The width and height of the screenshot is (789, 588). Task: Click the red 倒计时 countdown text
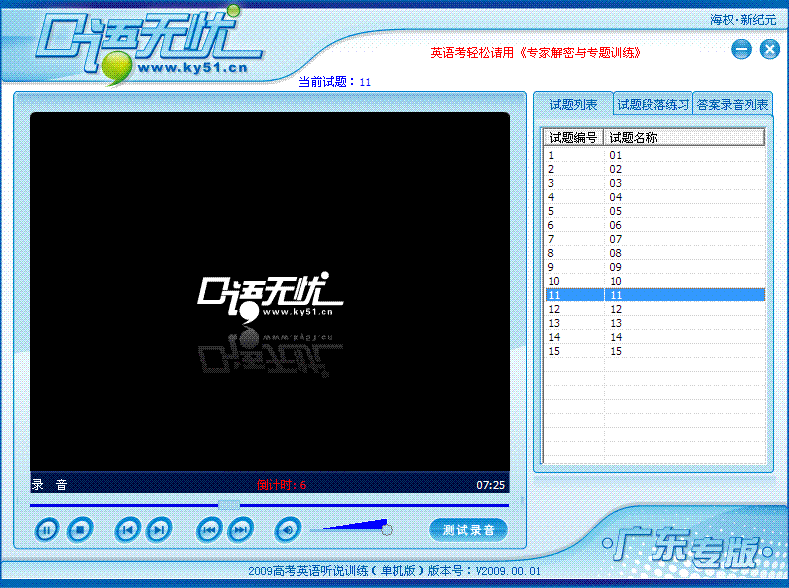click(x=281, y=485)
